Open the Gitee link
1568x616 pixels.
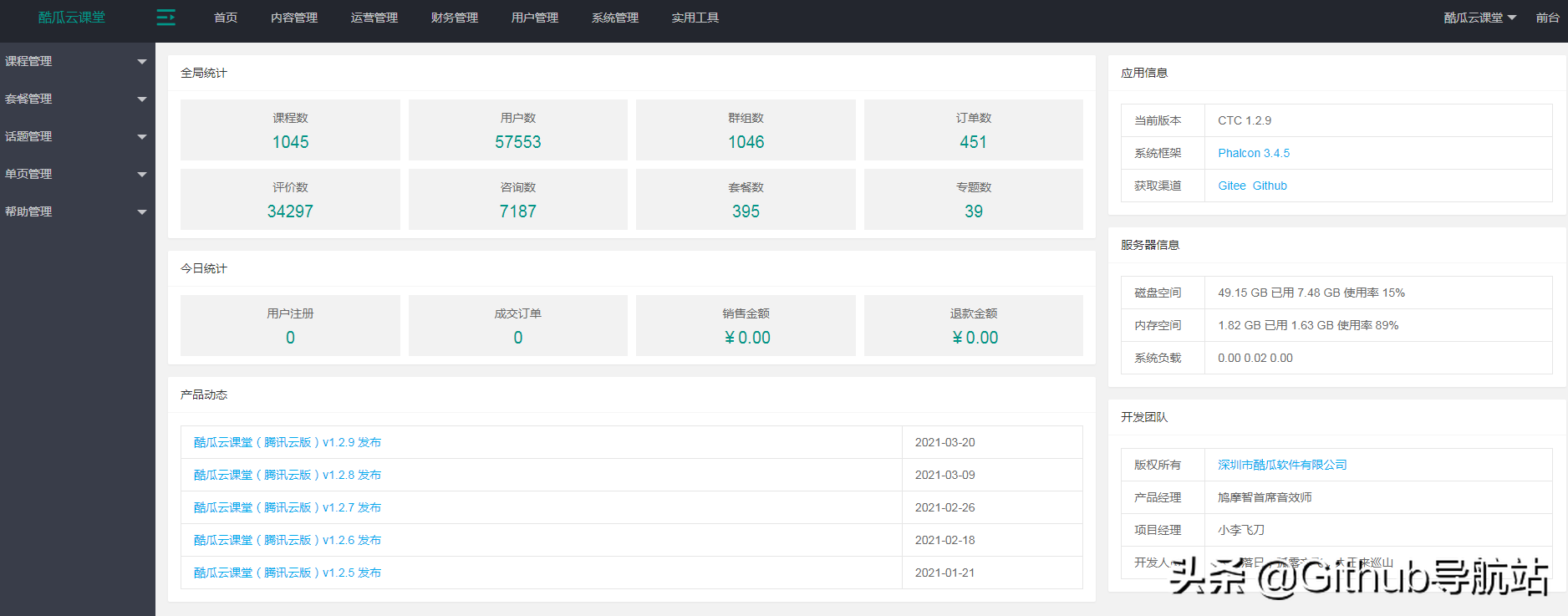(x=1232, y=186)
